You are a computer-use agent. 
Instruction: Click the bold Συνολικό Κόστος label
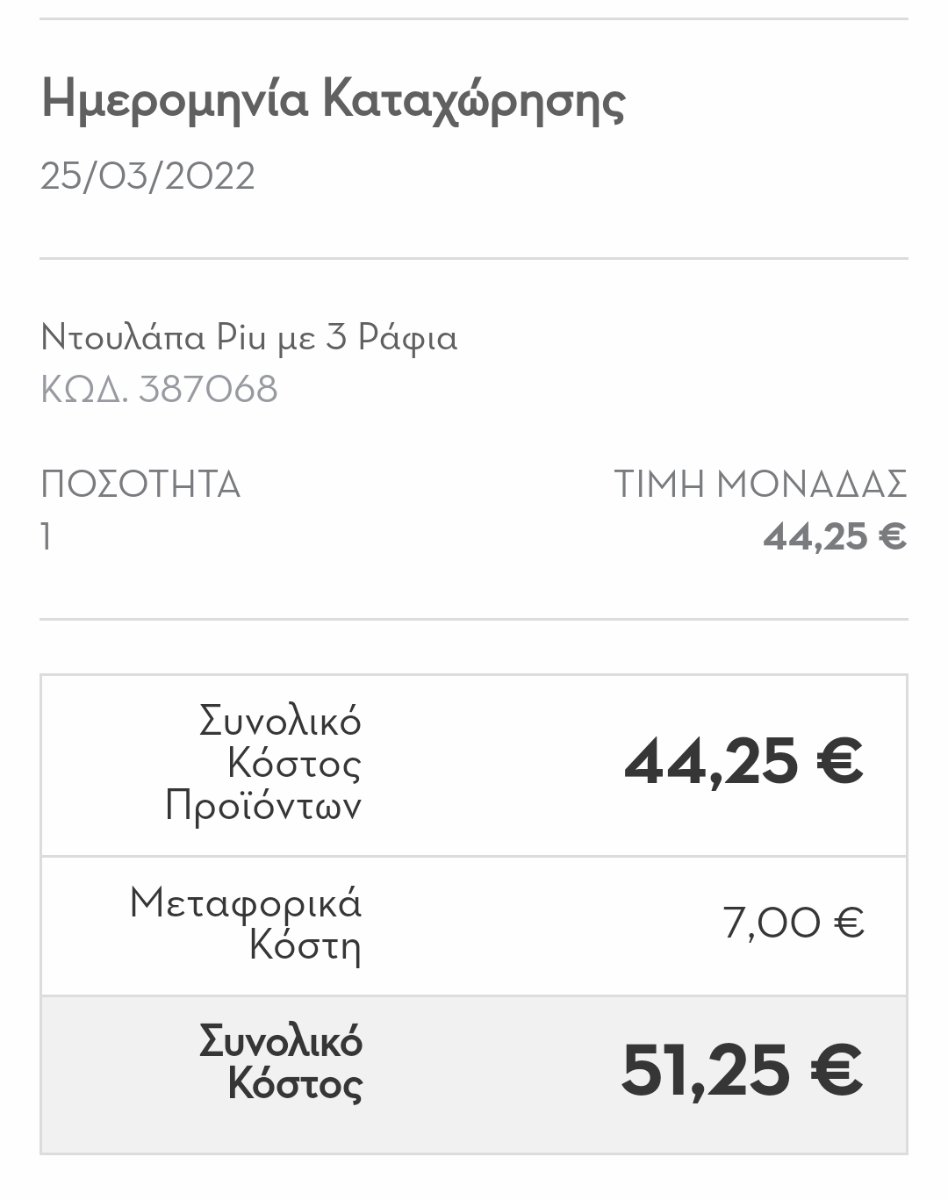tap(281, 1063)
